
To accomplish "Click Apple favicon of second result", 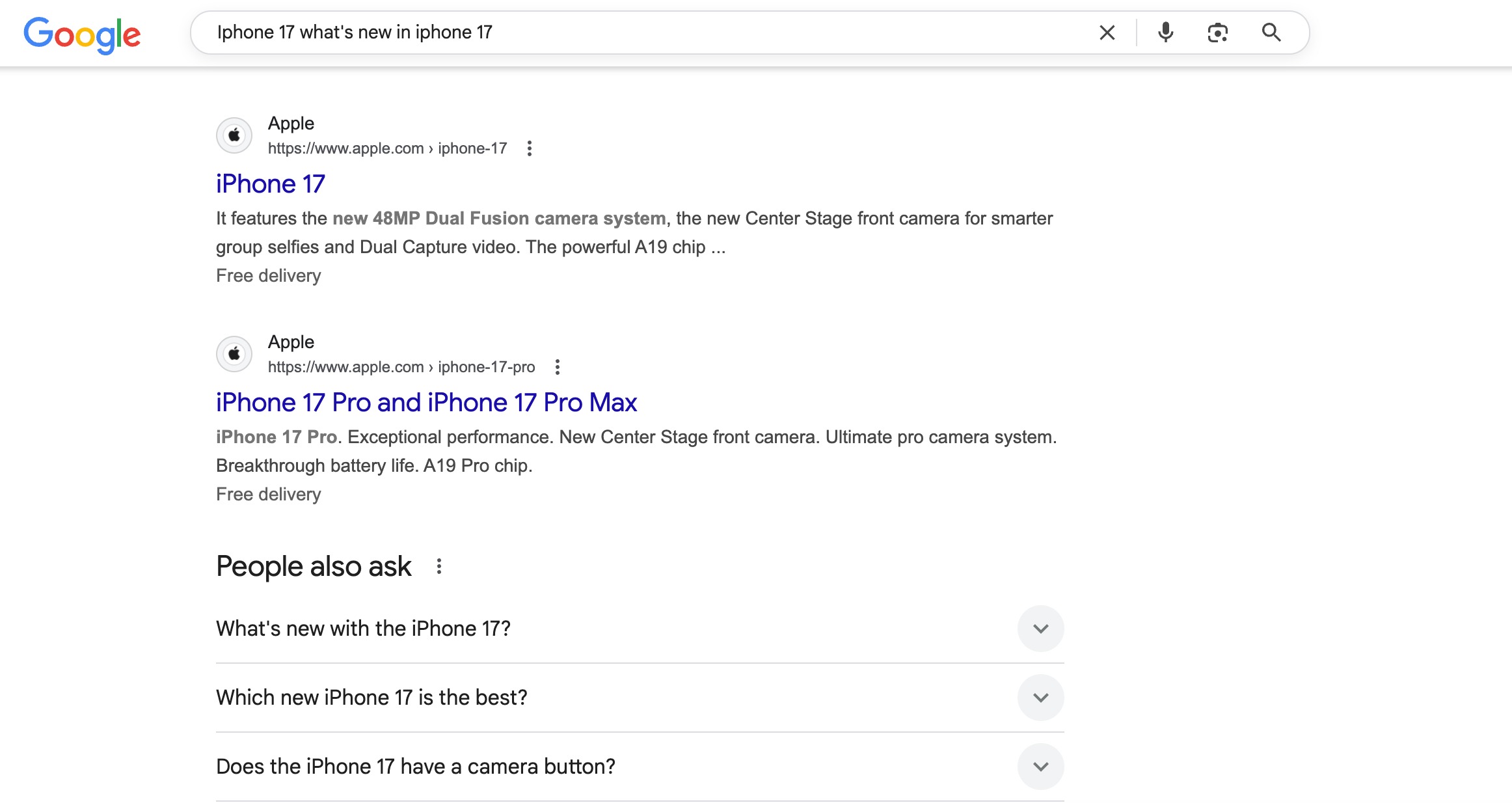I will click(x=234, y=354).
